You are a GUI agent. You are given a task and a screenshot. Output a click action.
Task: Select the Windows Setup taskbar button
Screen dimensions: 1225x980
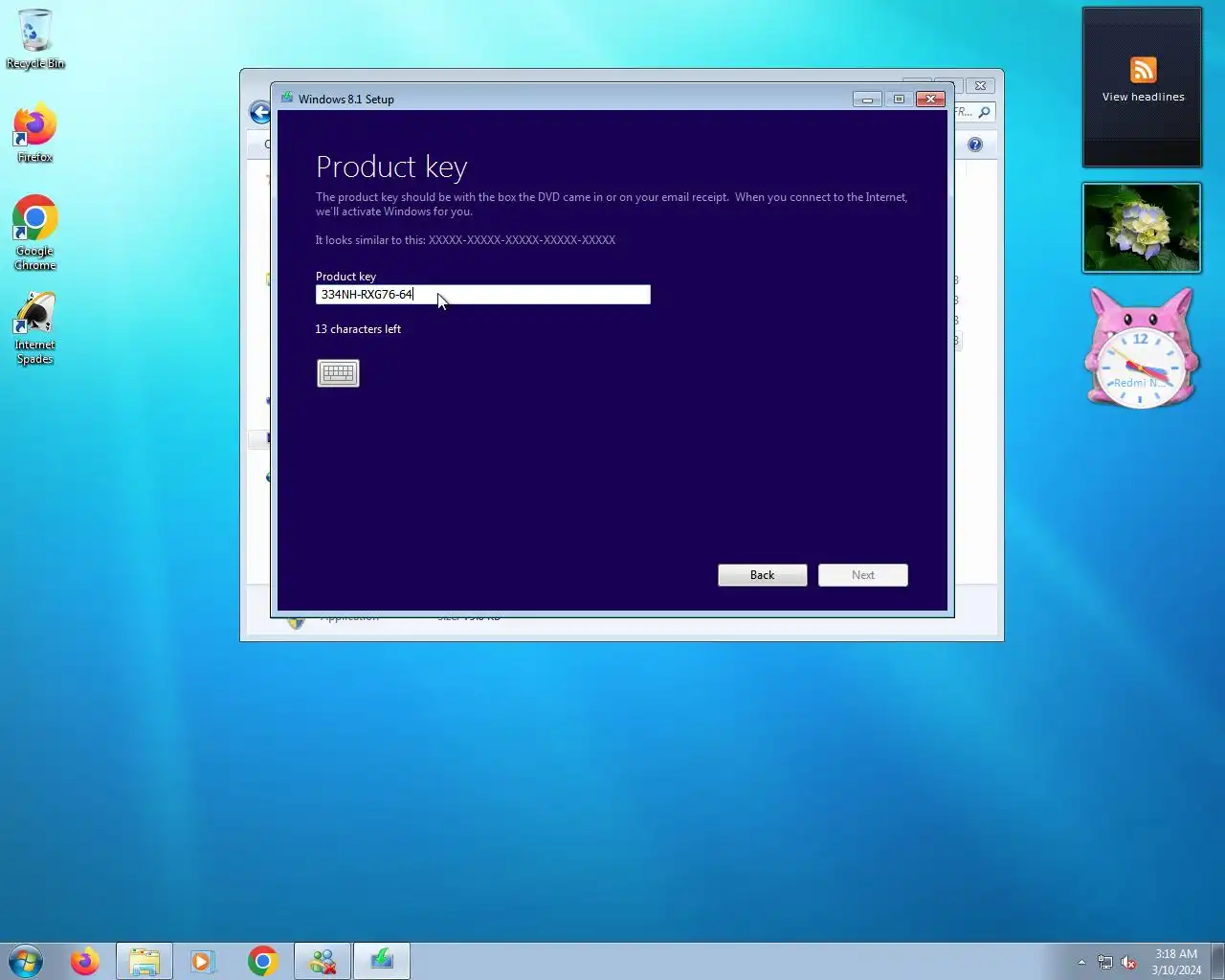pyautogui.click(x=382, y=961)
